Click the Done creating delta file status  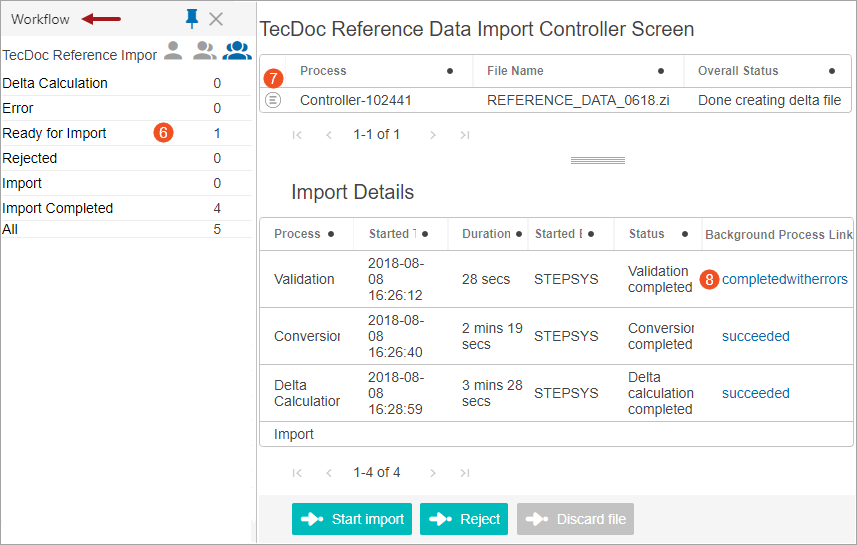click(x=769, y=101)
